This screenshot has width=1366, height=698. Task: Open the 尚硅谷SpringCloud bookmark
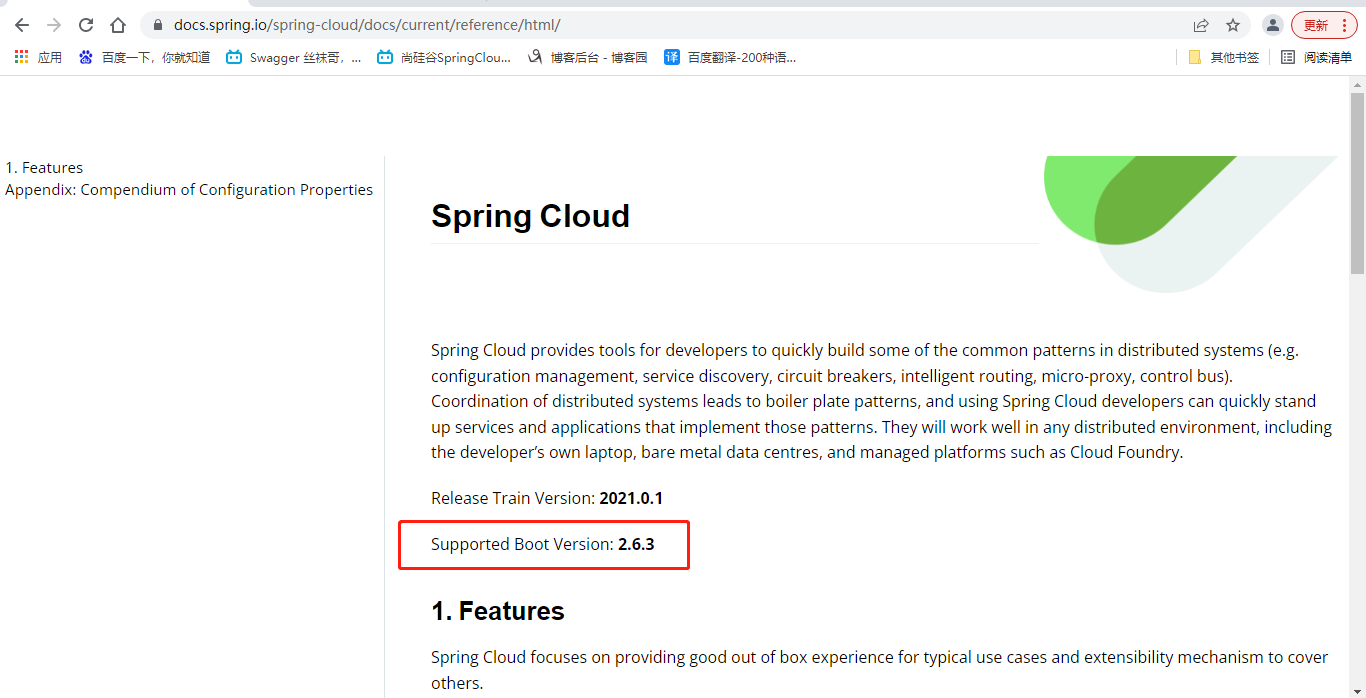444,58
